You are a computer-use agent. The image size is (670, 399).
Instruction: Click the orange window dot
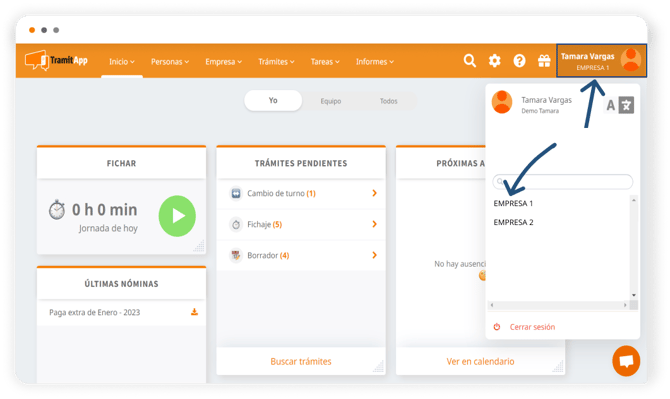click(32, 30)
